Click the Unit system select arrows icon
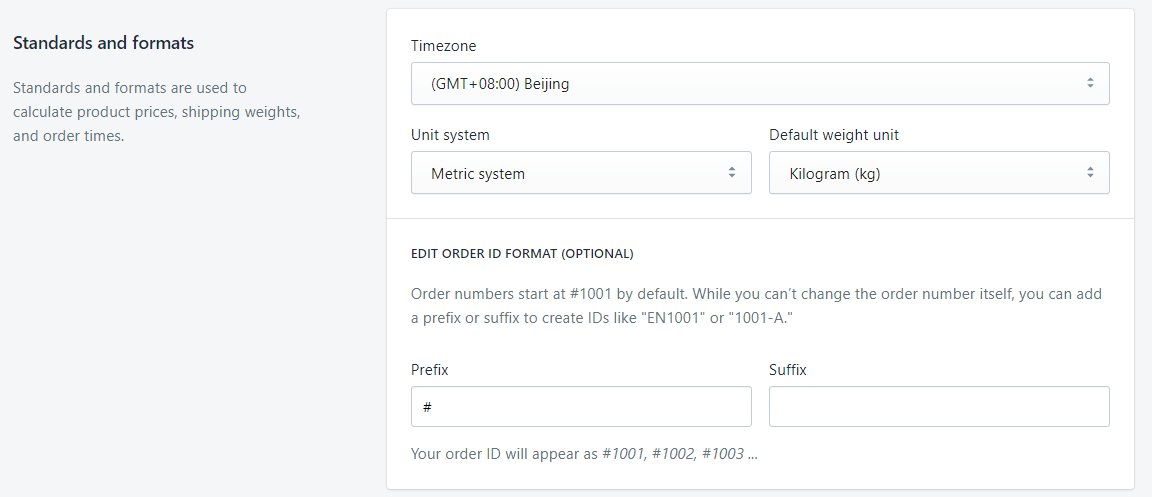The width and height of the screenshot is (1152, 497). coord(732,174)
